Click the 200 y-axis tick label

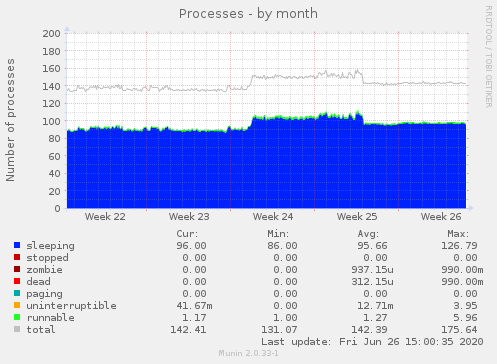51,34
